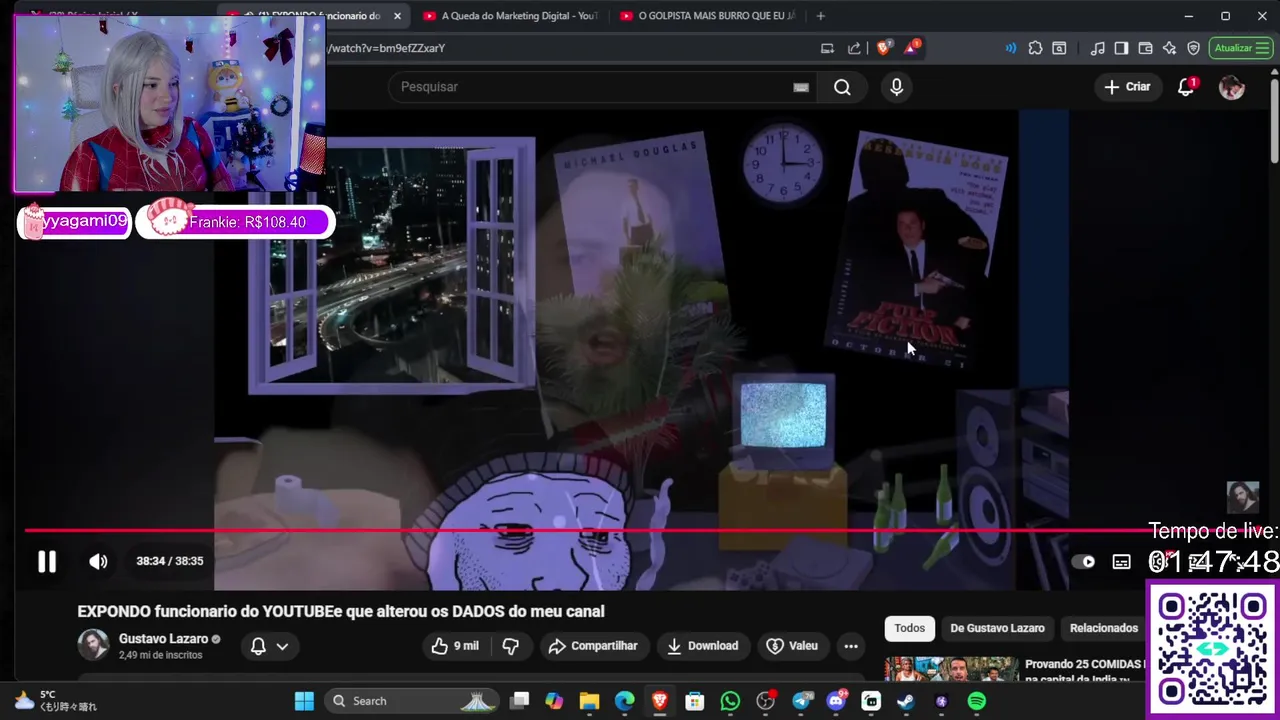1280x720 pixels.
Task: Toggle the browser sidebar panel icon
Action: tap(1121, 48)
